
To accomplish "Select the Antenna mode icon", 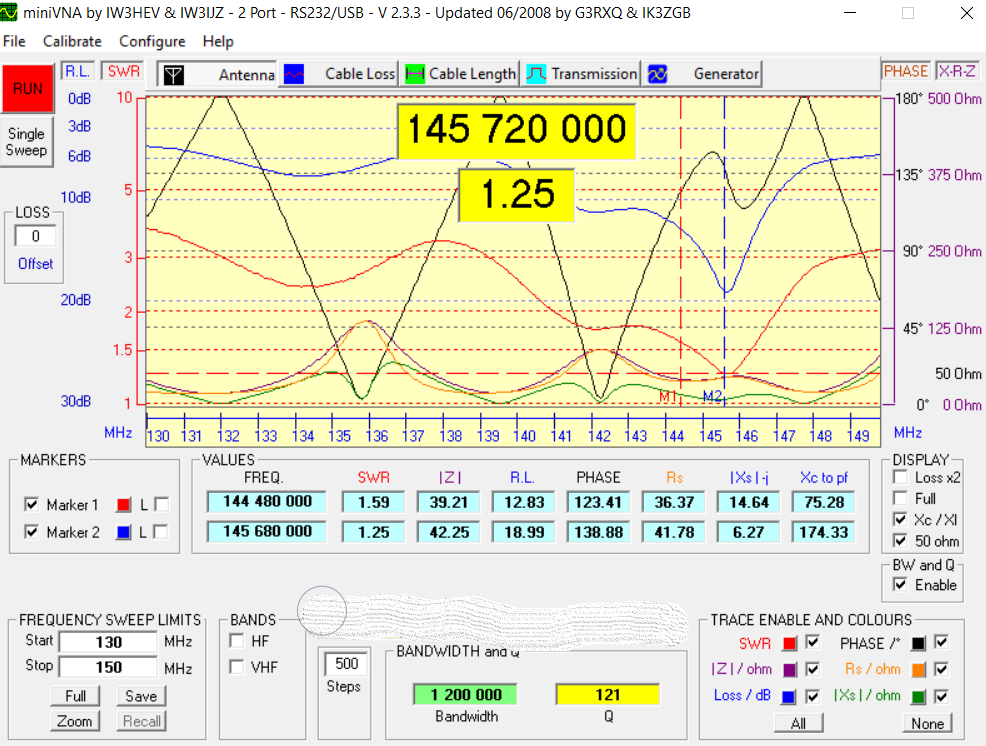I will click(174, 74).
